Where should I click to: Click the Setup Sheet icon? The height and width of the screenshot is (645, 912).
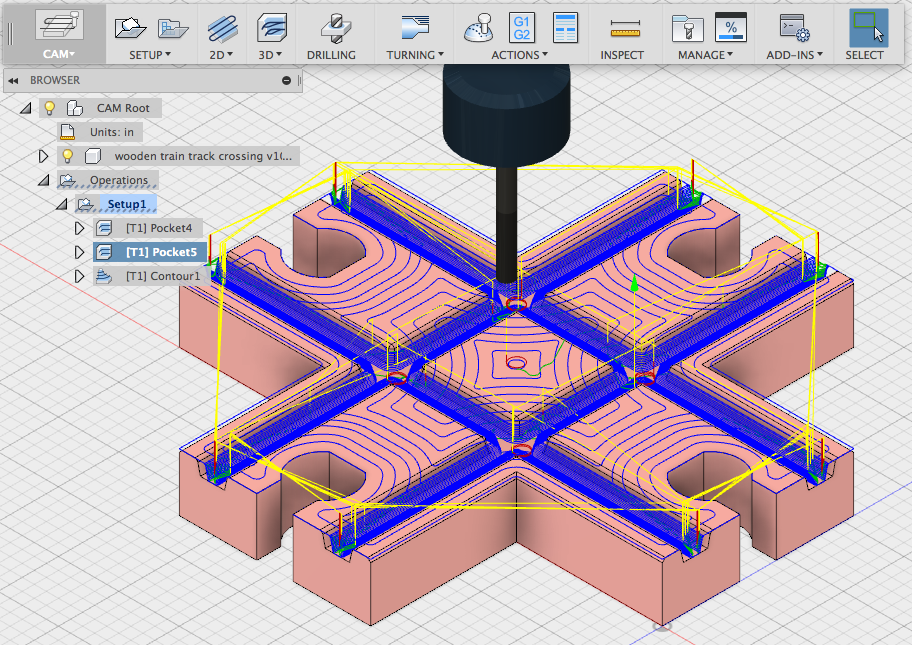[x=564, y=28]
